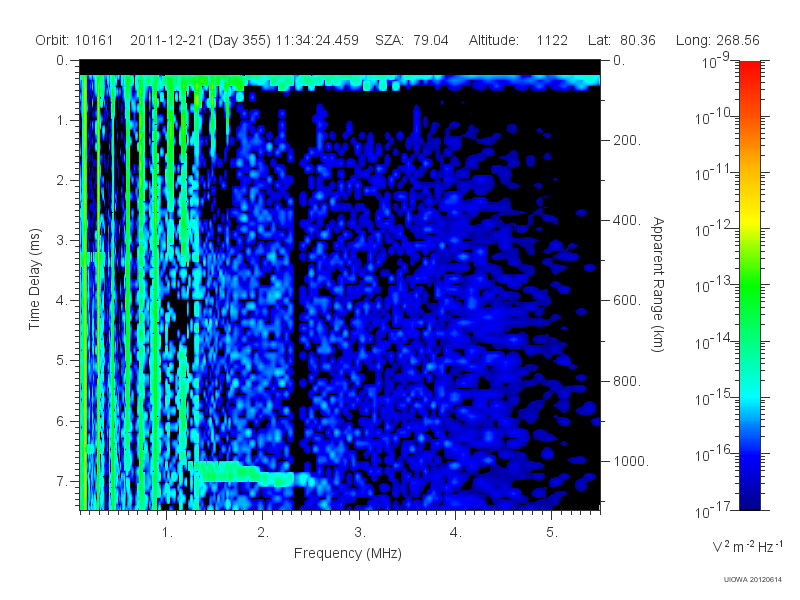Click the Time Delay (ms) axis label
The image size is (800, 600).
[34, 279]
